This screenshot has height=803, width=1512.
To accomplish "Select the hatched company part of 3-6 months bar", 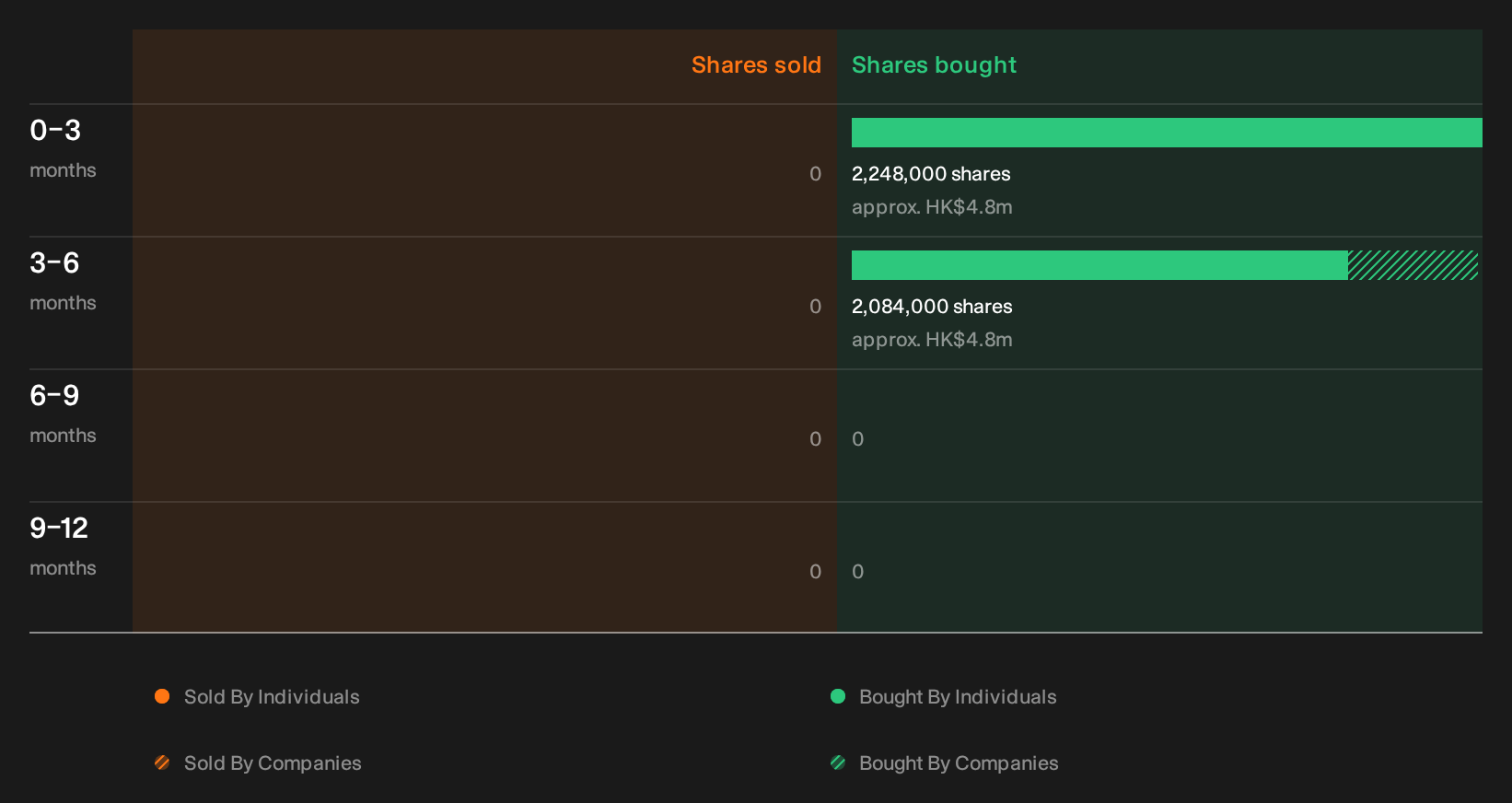I will click(x=1413, y=265).
